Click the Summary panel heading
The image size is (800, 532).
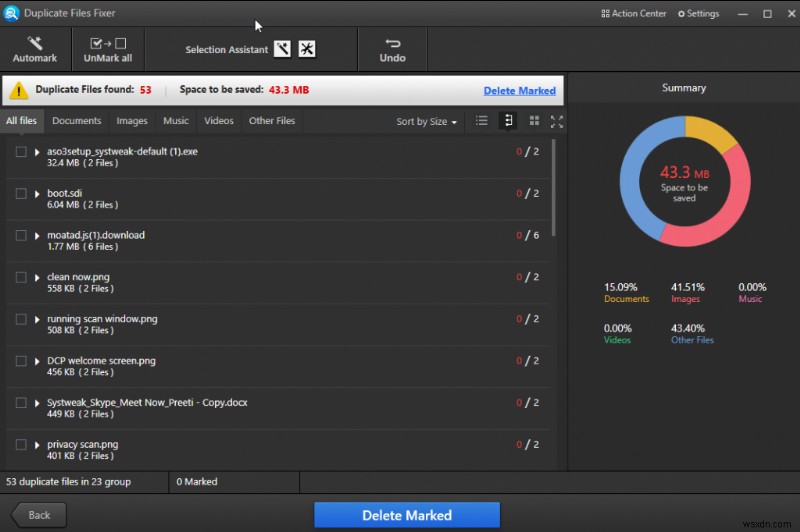pos(684,88)
